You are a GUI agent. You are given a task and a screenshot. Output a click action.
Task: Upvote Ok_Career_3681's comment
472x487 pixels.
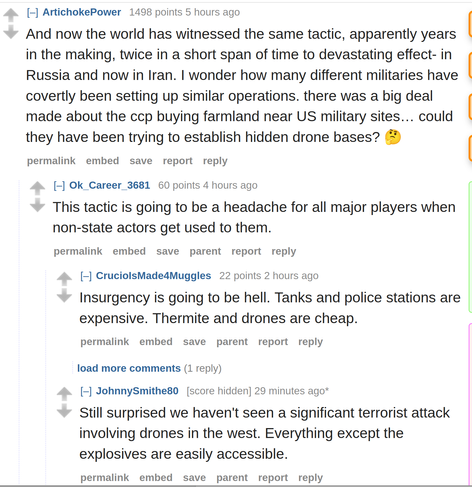[x=37, y=188]
